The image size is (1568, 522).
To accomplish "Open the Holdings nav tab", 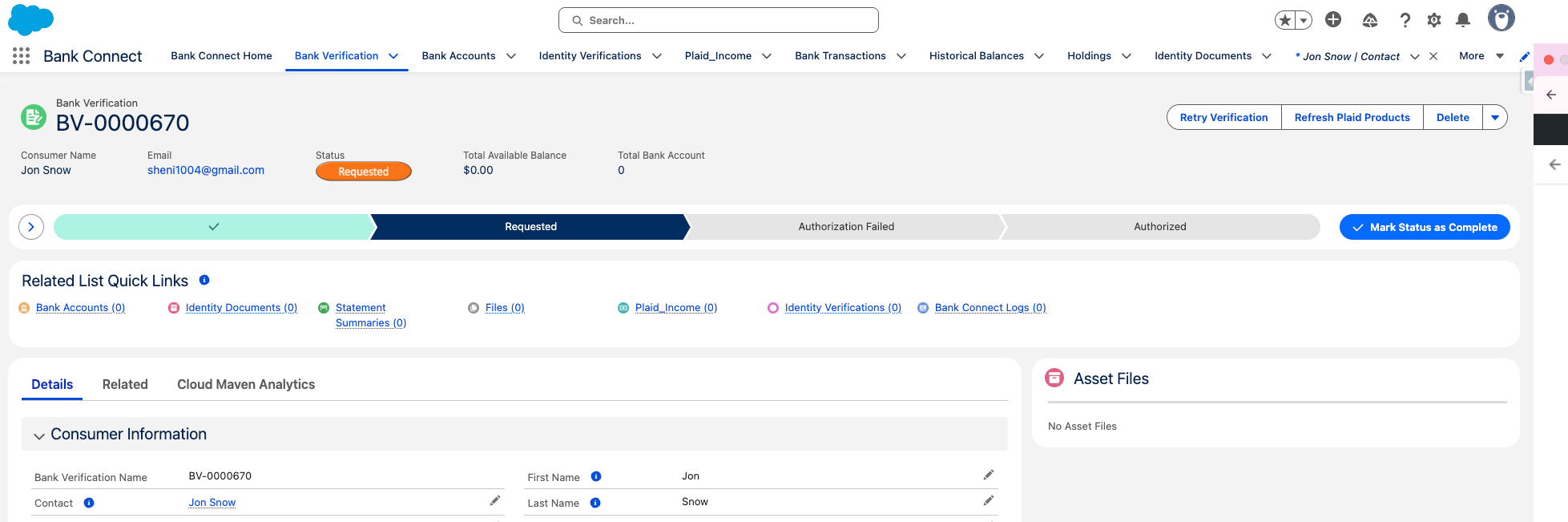I will [1089, 56].
